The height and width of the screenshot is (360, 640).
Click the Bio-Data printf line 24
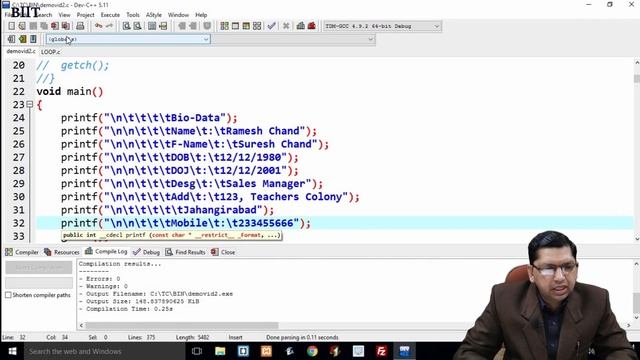tap(149, 118)
